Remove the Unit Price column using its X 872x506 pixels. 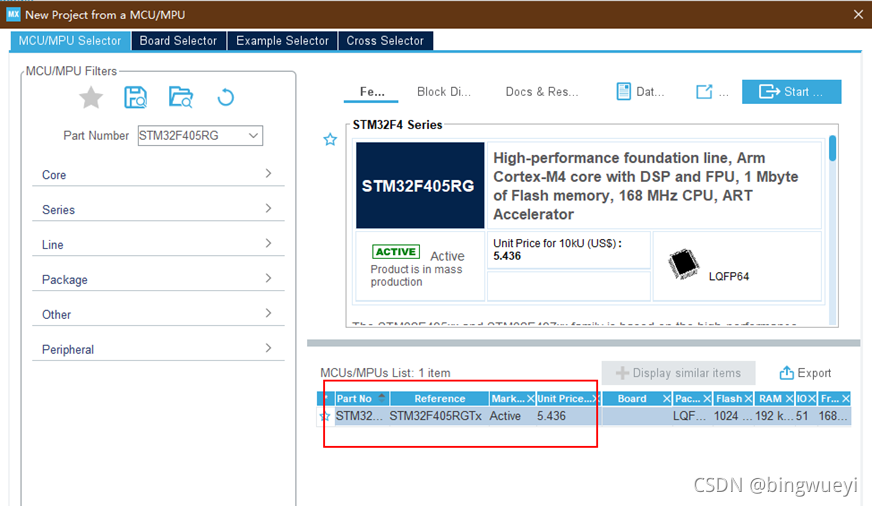coord(596,399)
